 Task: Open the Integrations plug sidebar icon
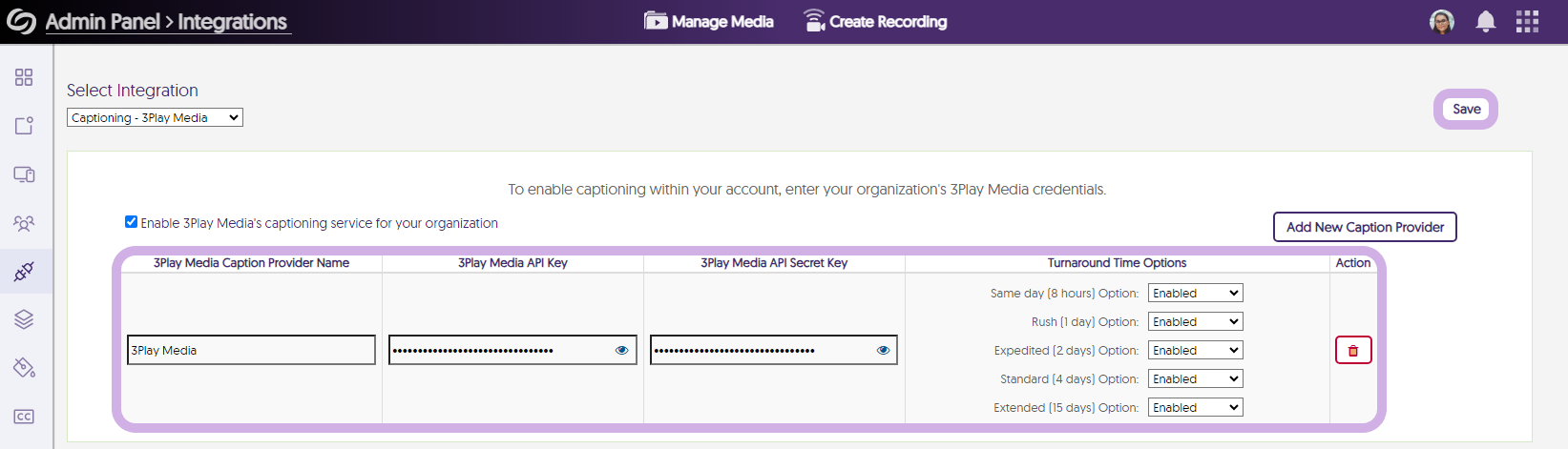pos(24,272)
